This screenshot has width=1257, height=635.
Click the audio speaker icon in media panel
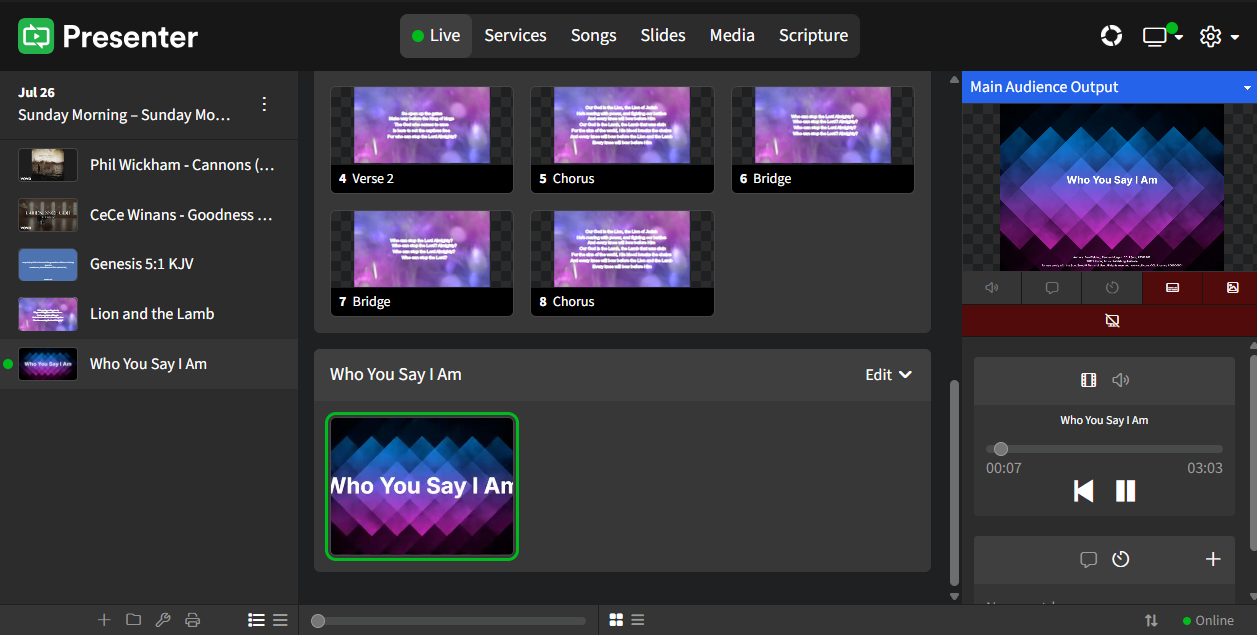[1121, 380]
